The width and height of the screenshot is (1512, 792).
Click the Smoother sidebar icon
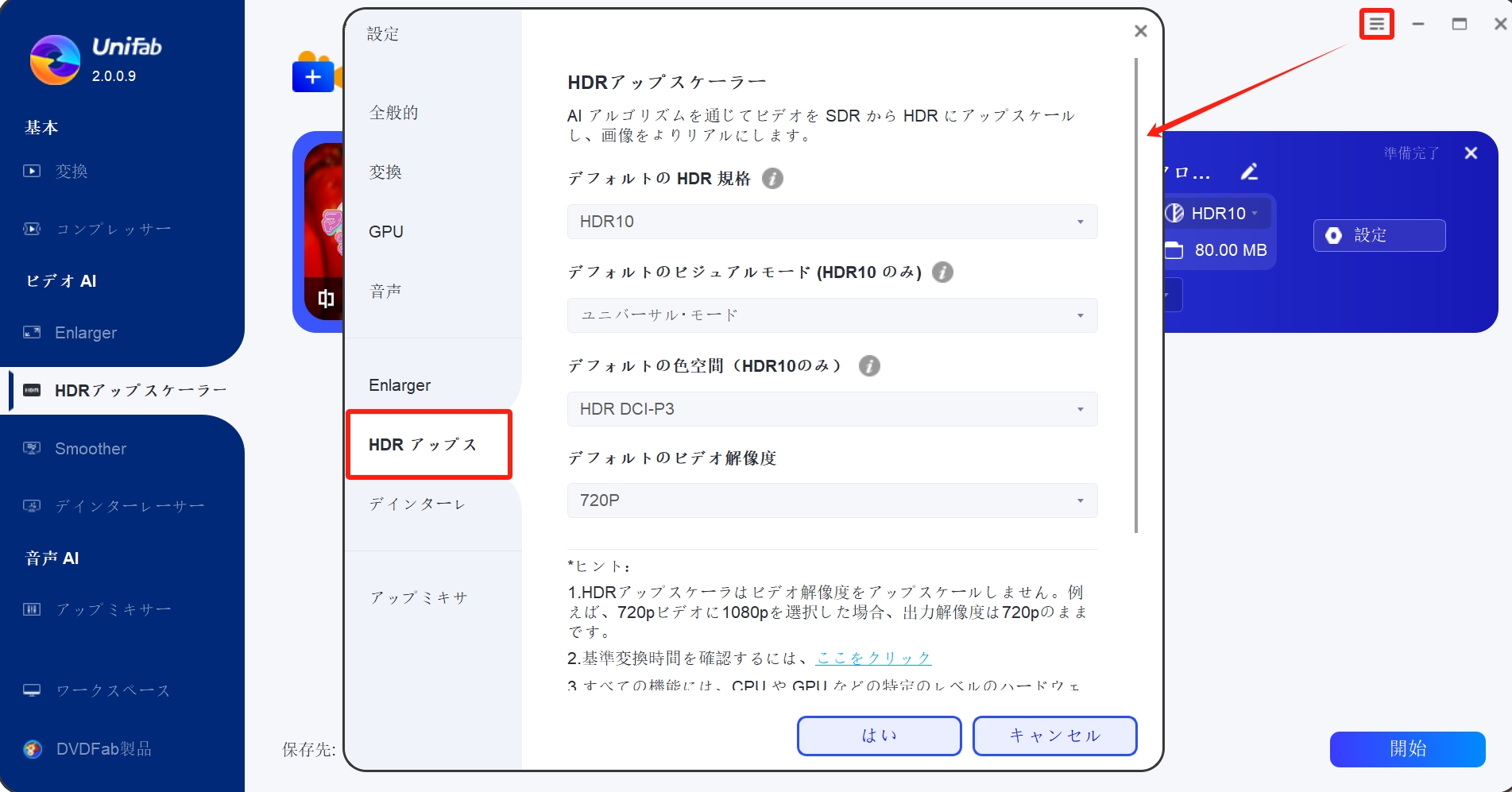(32, 448)
